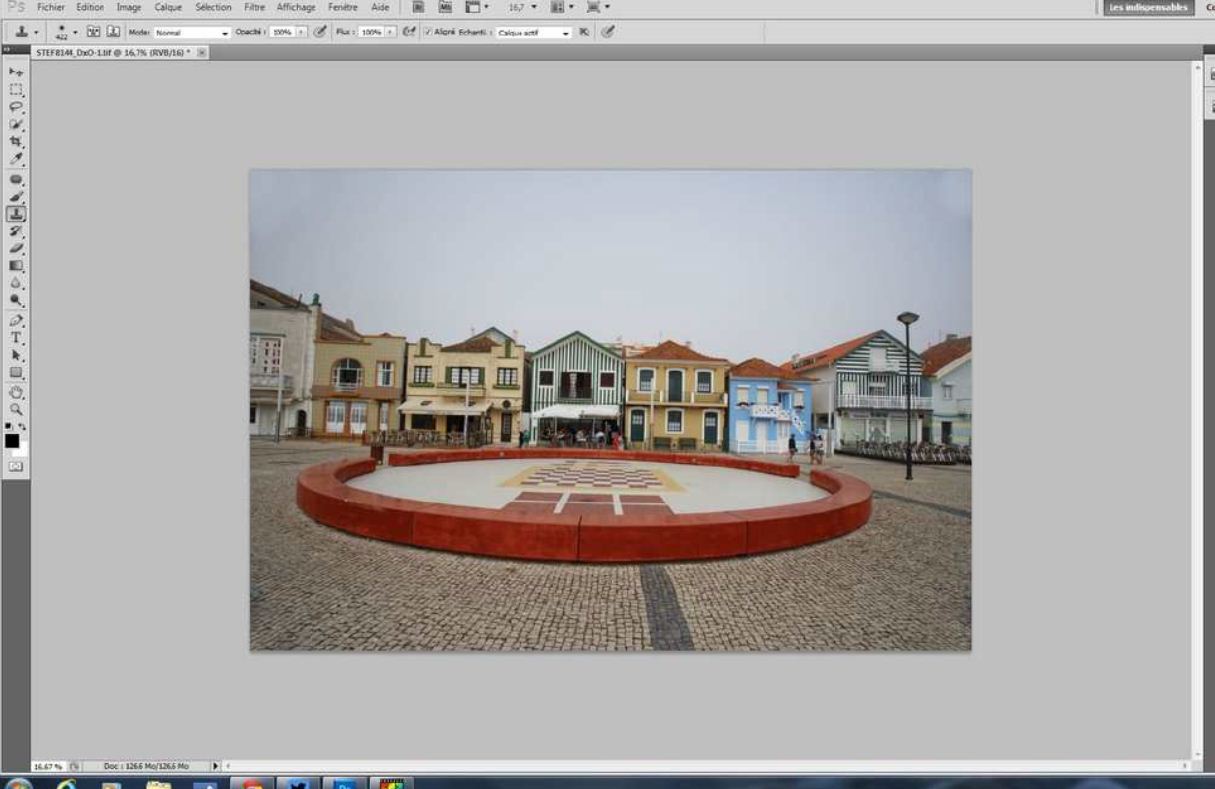Open the Calque menu

click(x=168, y=7)
